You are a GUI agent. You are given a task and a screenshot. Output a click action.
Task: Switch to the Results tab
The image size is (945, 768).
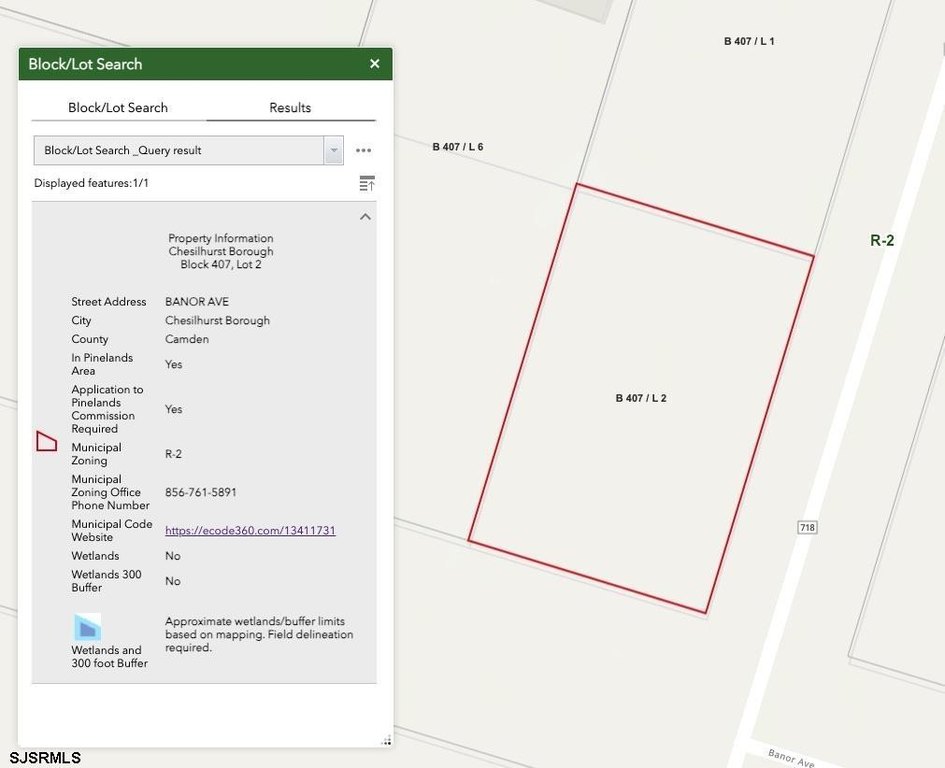290,108
